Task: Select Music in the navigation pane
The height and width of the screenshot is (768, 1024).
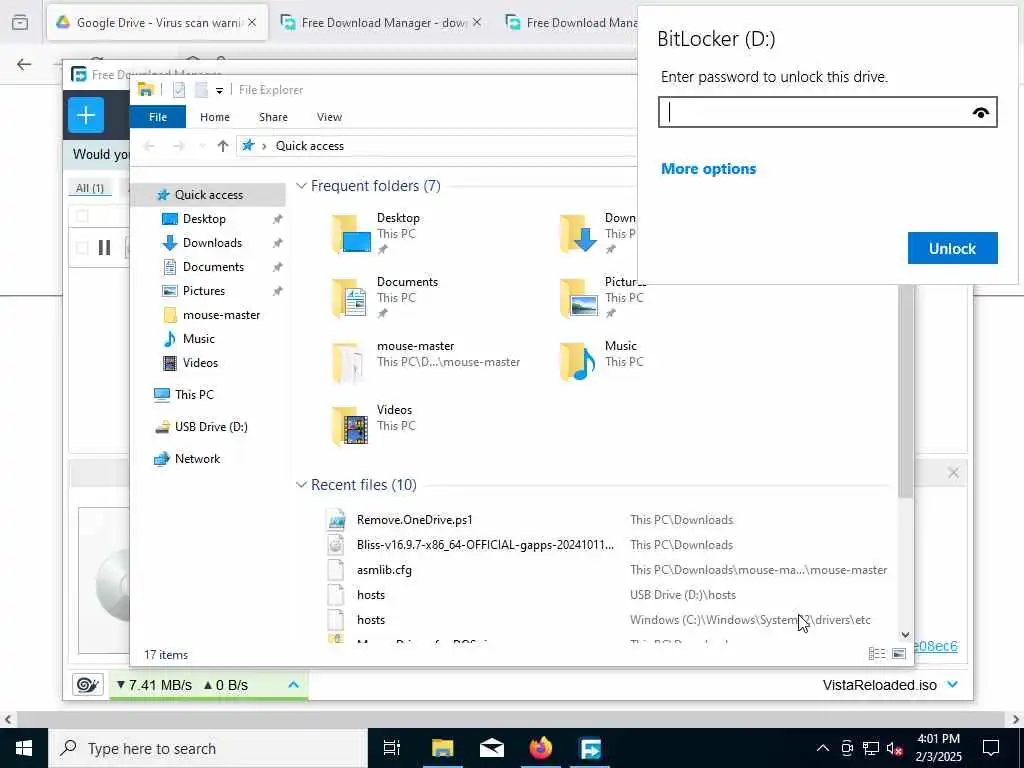Action: coord(199,339)
